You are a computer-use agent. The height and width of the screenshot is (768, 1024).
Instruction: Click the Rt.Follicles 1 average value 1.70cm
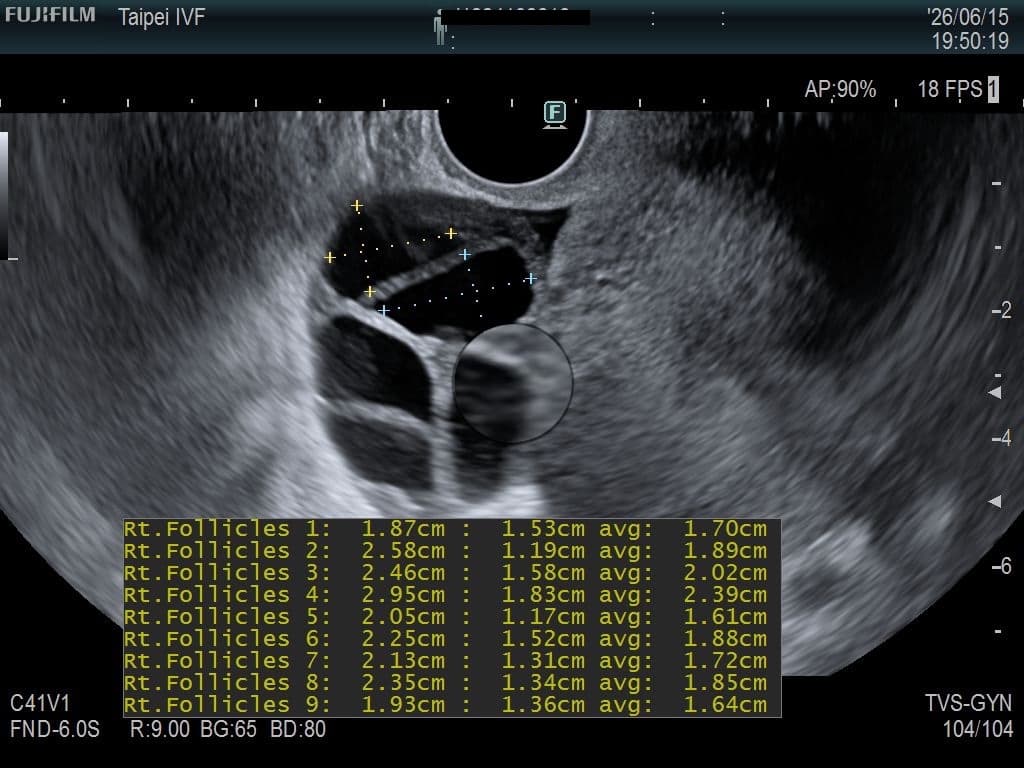pyautogui.click(x=725, y=528)
